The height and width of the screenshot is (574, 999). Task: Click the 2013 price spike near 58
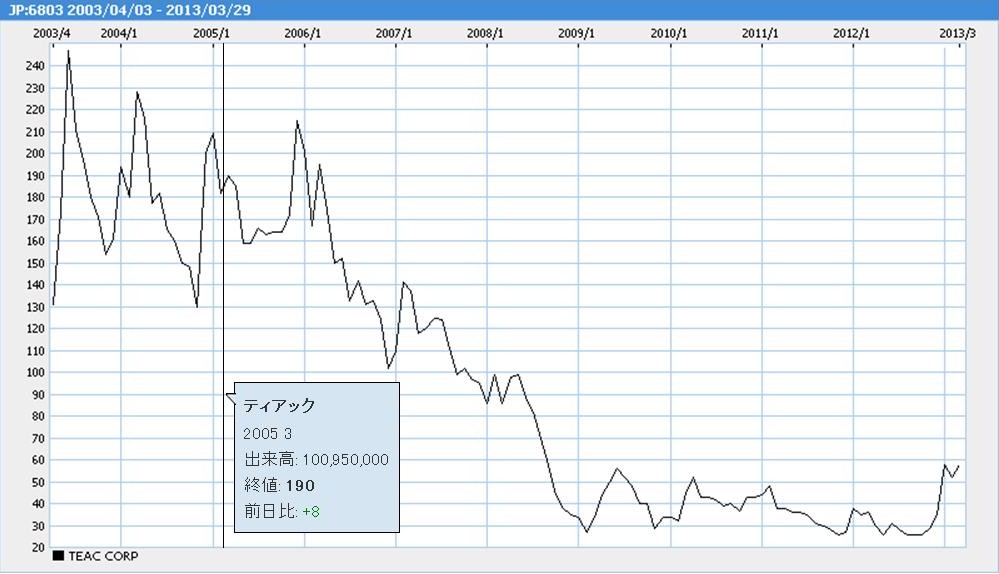(945, 465)
